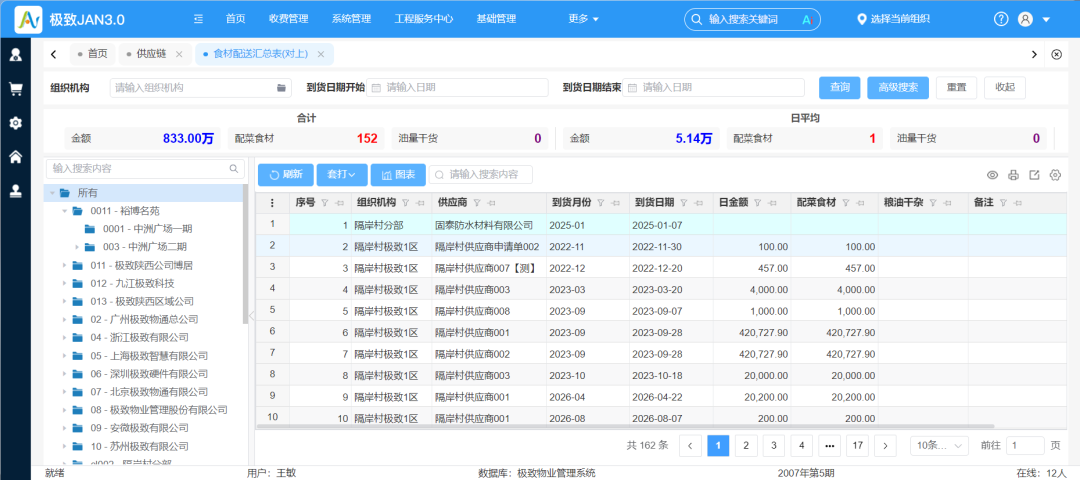1080x480 pixels.
Task: Expand the 003 - 中洲广场二期 node
Action: (x=76, y=247)
